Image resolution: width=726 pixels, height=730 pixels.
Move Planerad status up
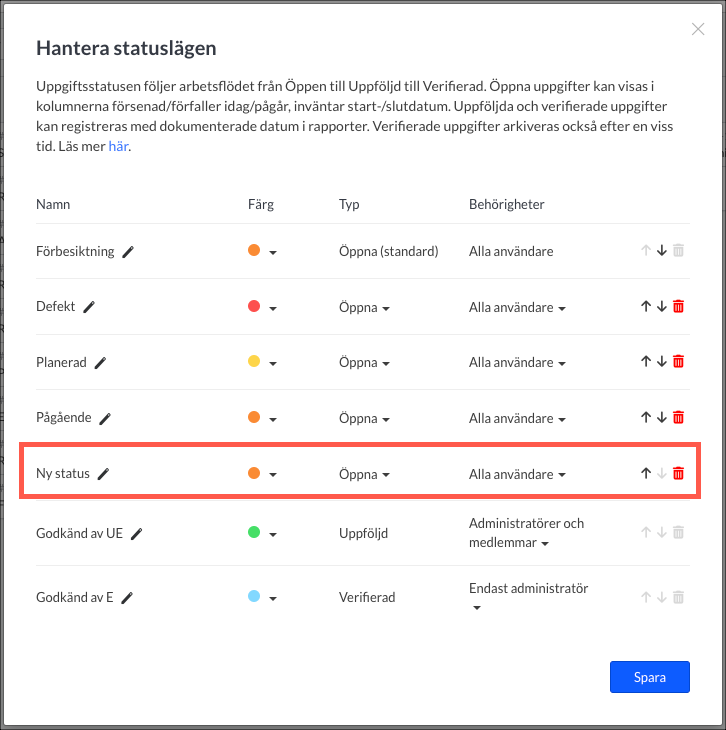click(645, 362)
